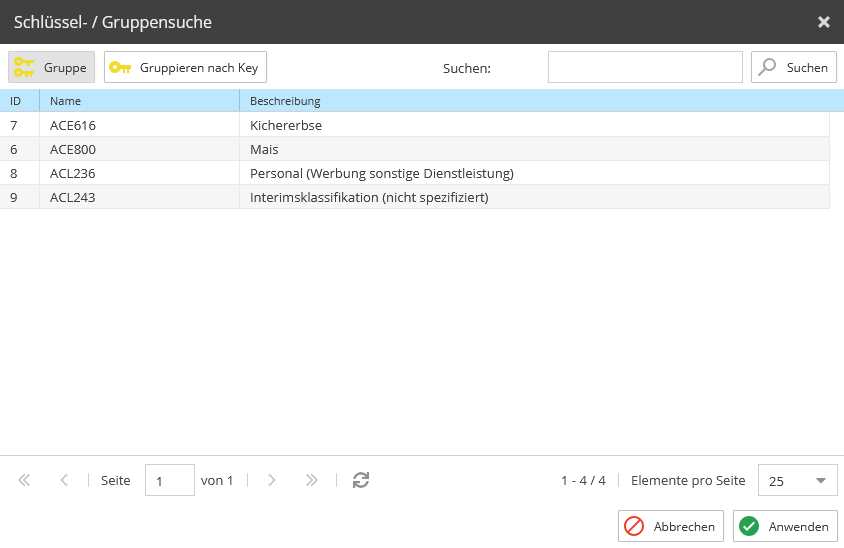The height and width of the screenshot is (548, 844).
Task: Click the double-key Gruppe icon
Action: click(24, 67)
